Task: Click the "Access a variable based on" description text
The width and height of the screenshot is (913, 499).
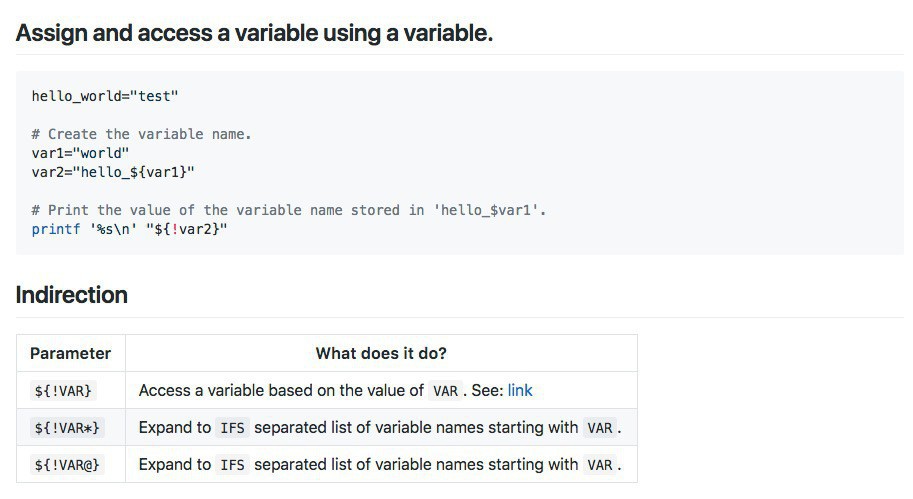Action: click(281, 390)
